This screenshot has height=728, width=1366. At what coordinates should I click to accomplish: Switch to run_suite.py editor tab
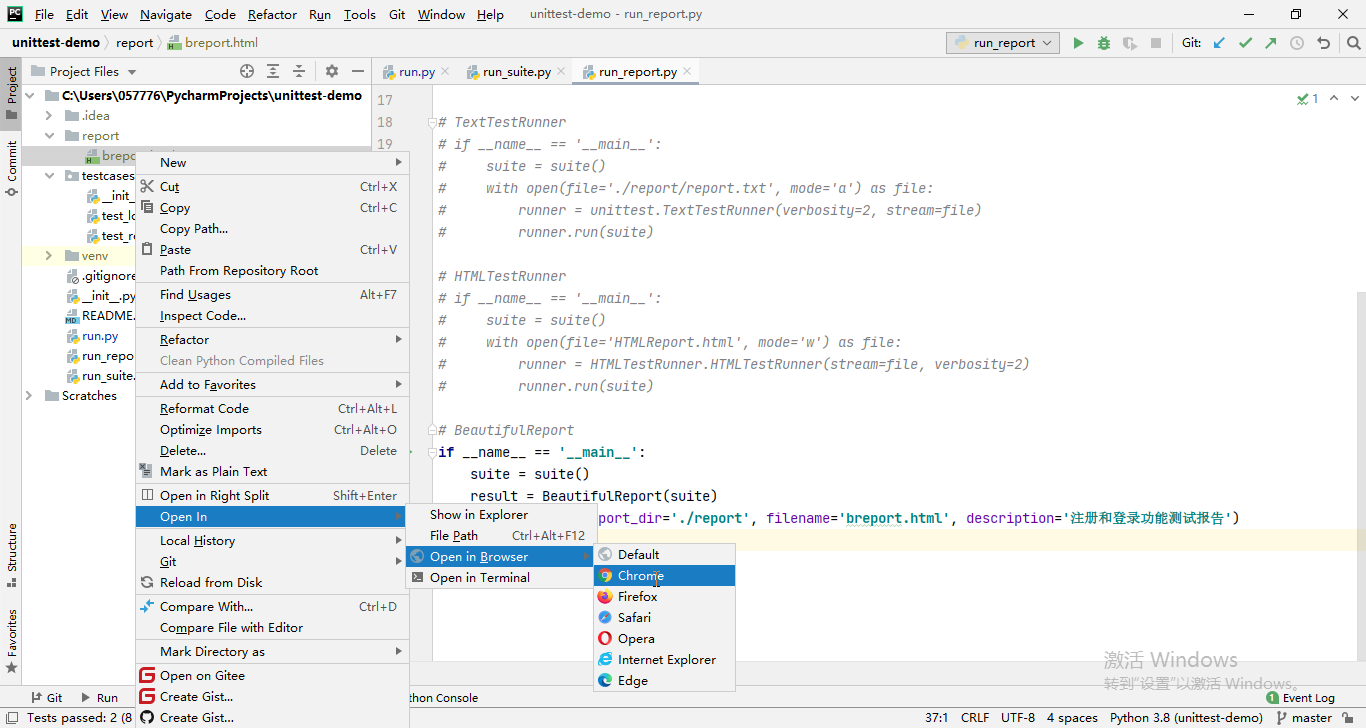(x=516, y=72)
